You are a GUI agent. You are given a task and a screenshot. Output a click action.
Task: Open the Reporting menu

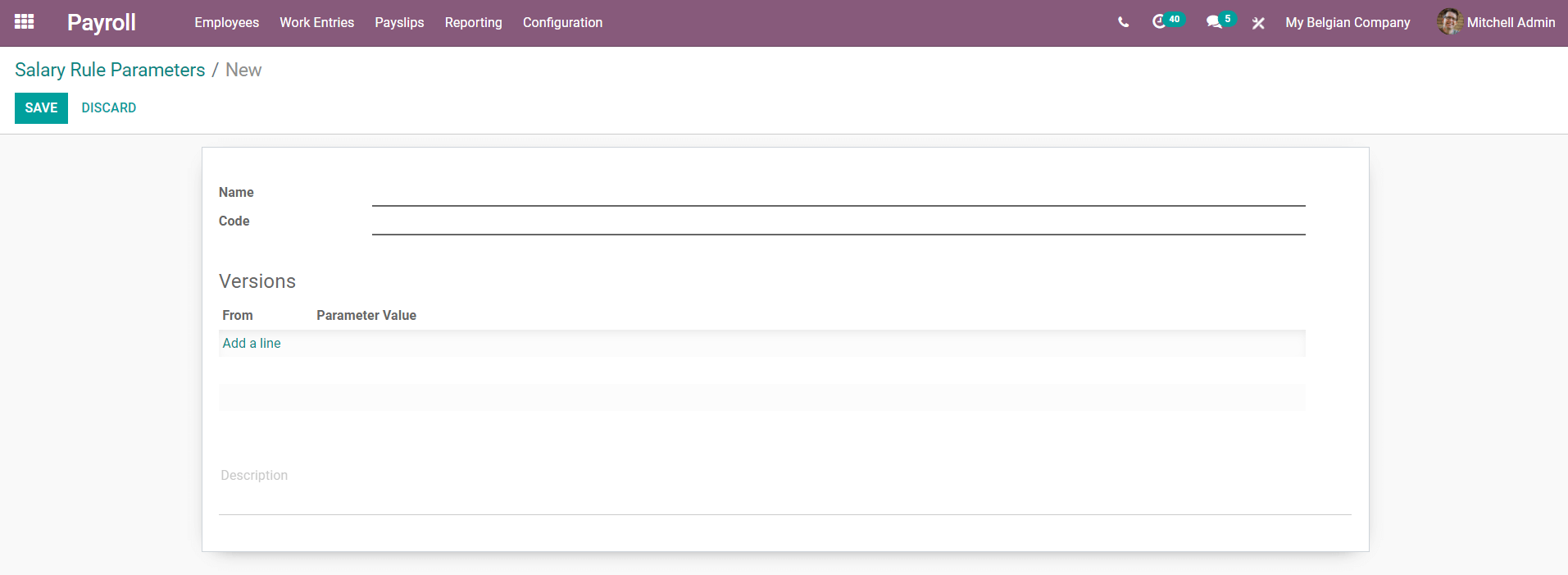(473, 23)
